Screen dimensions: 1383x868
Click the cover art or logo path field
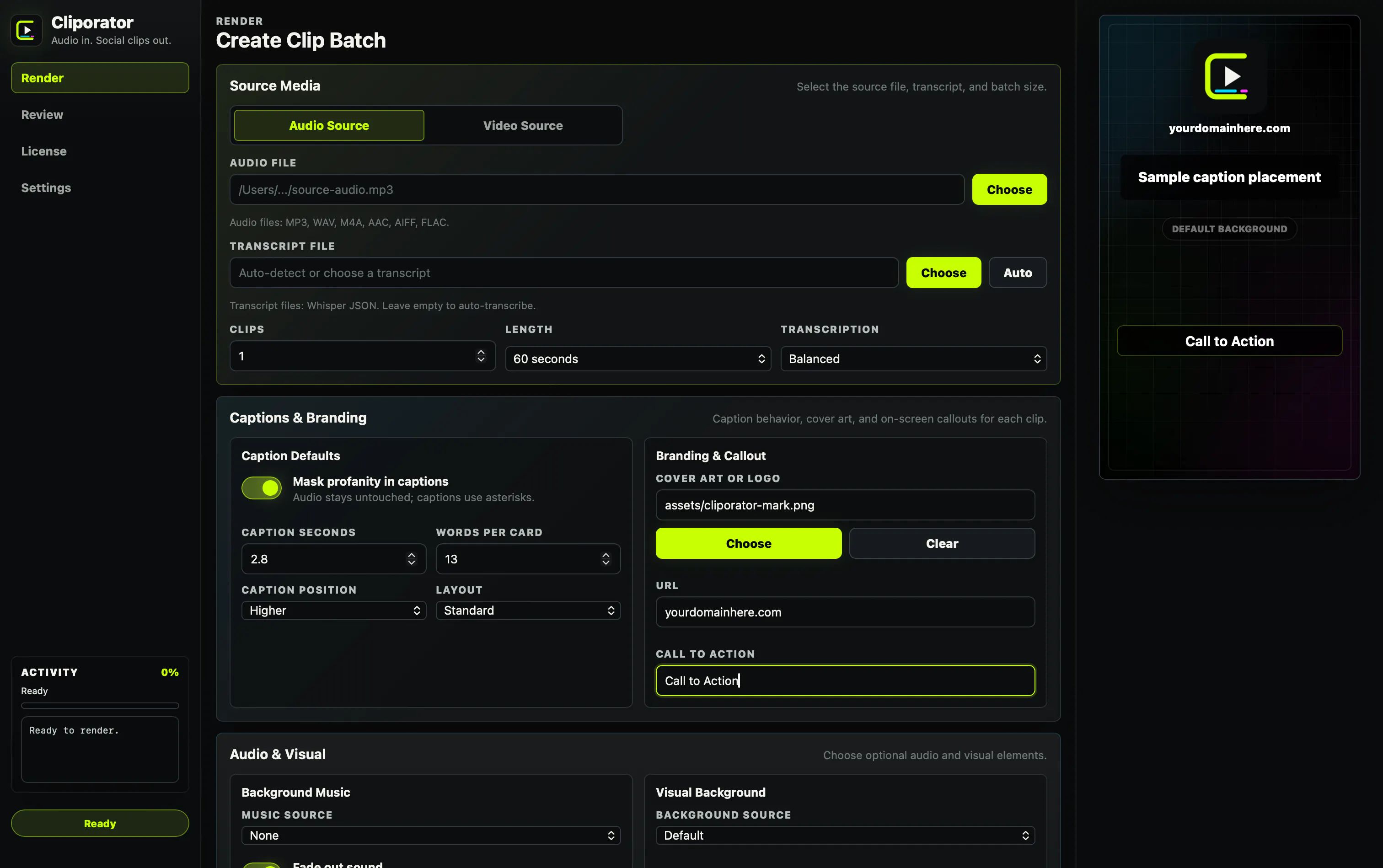coord(845,505)
